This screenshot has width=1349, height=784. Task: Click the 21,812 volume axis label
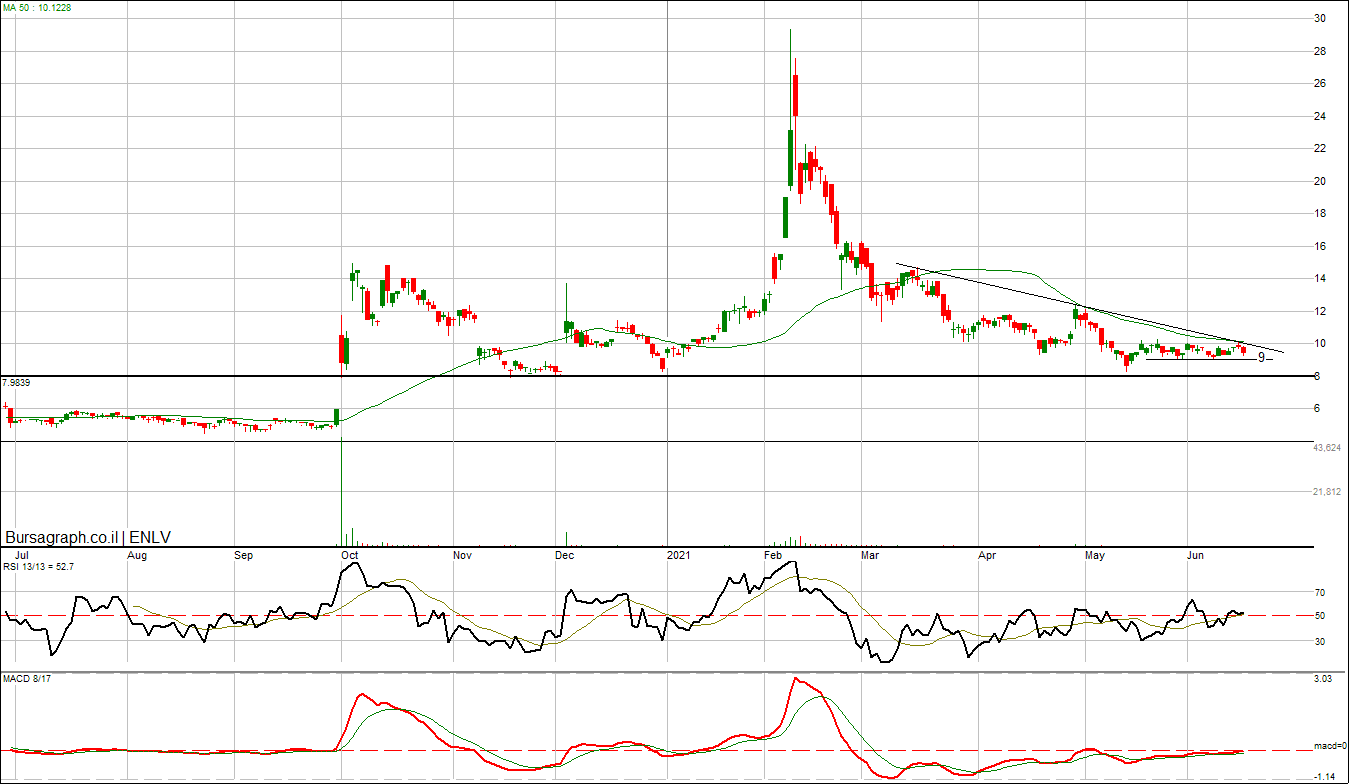coord(1326,492)
